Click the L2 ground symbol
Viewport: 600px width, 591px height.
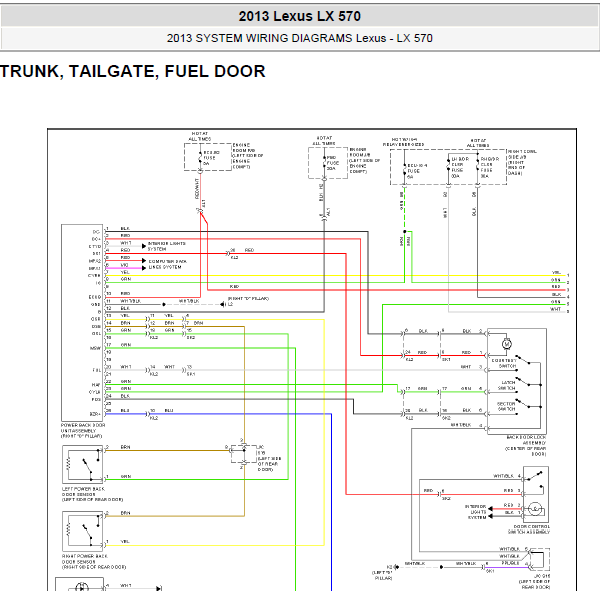(225, 304)
